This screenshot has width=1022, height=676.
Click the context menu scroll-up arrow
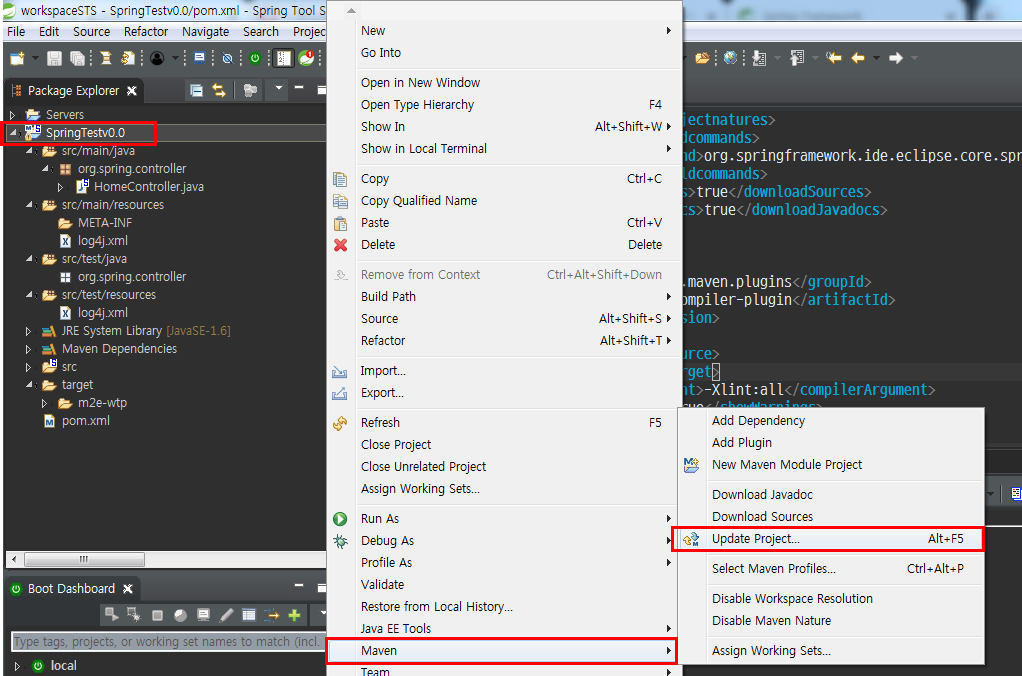[351, 10]
